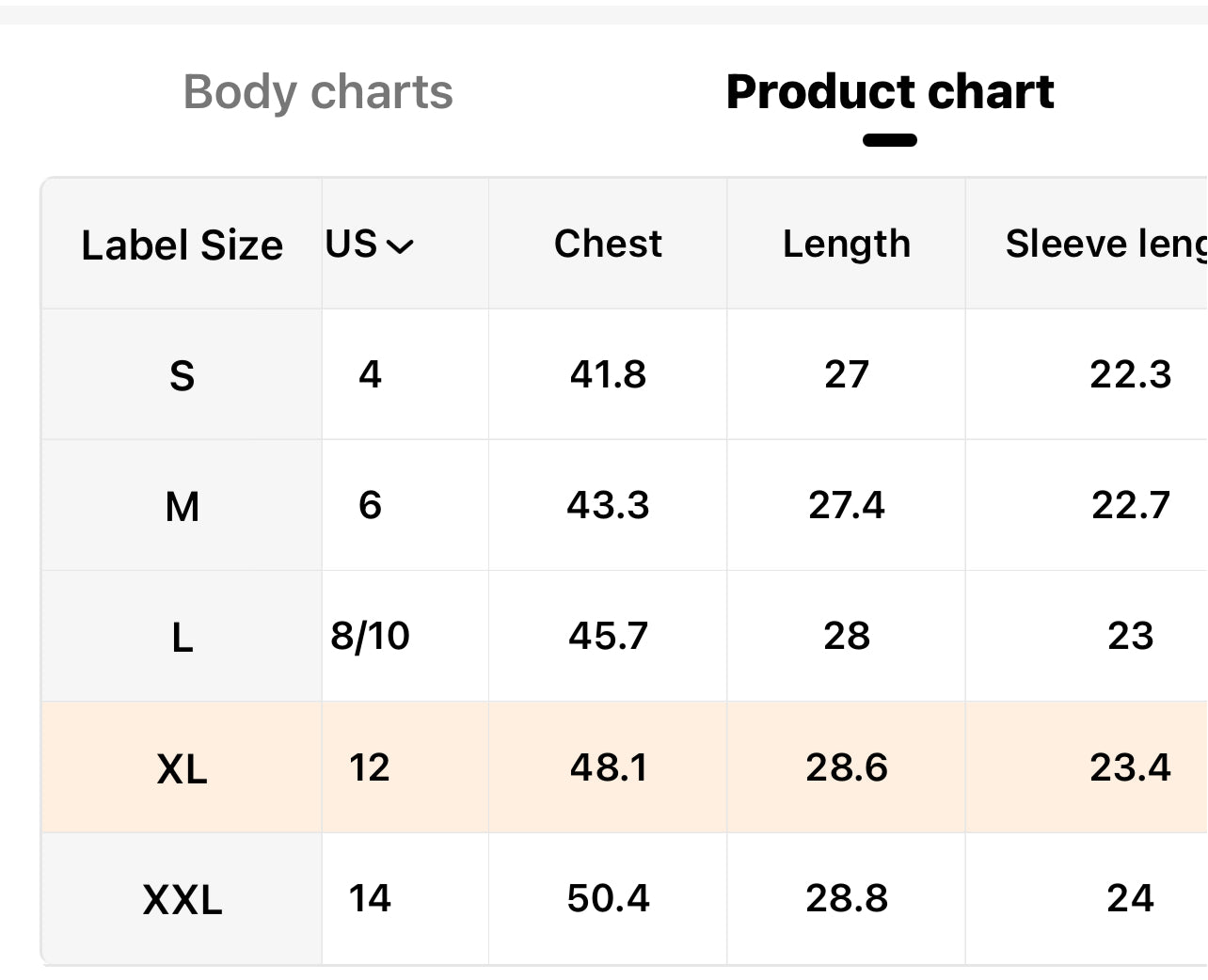Select the L size row label
1208x980 pixels.
click(182, 638)
